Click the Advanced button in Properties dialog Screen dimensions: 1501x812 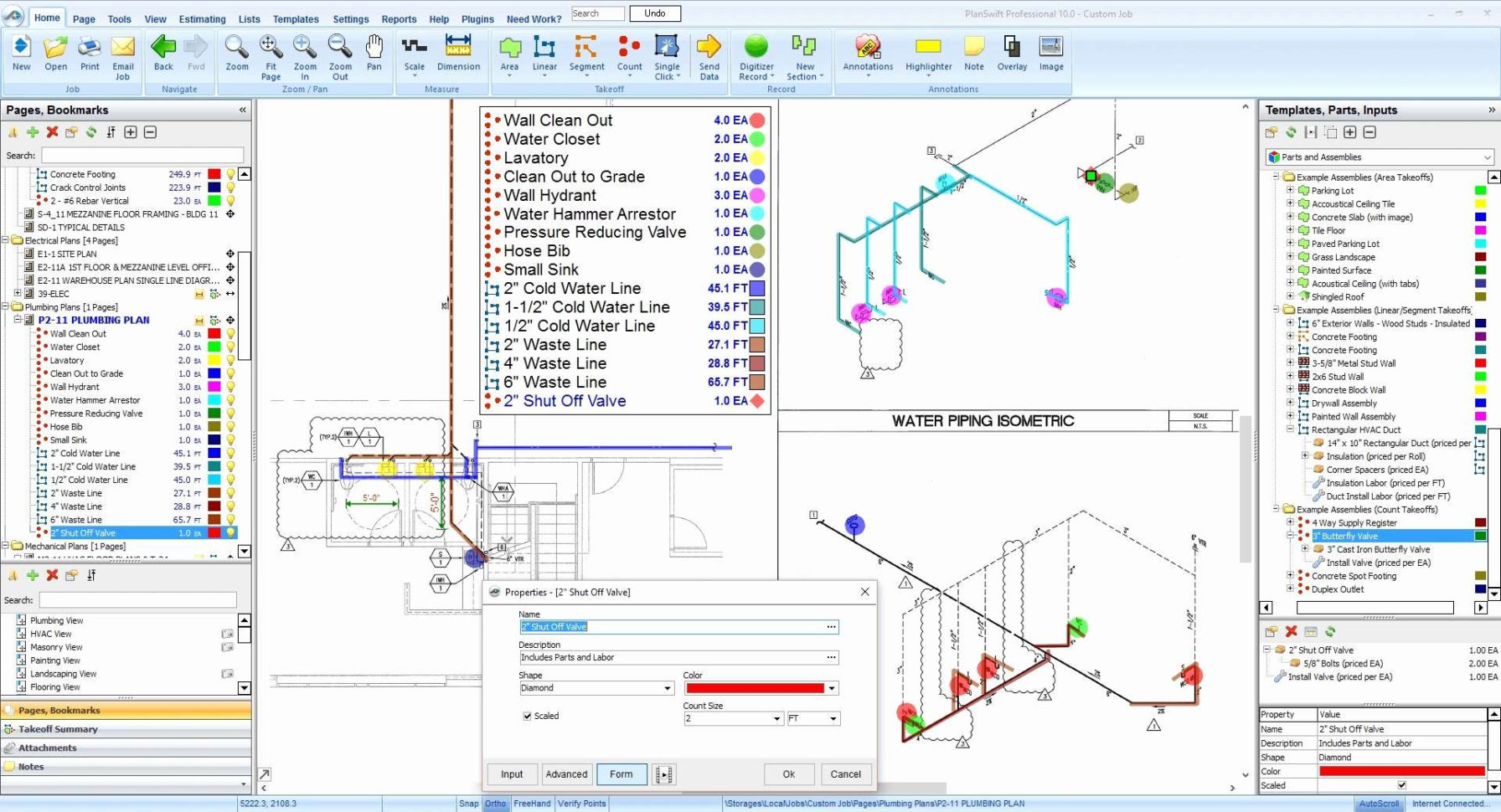566,773
